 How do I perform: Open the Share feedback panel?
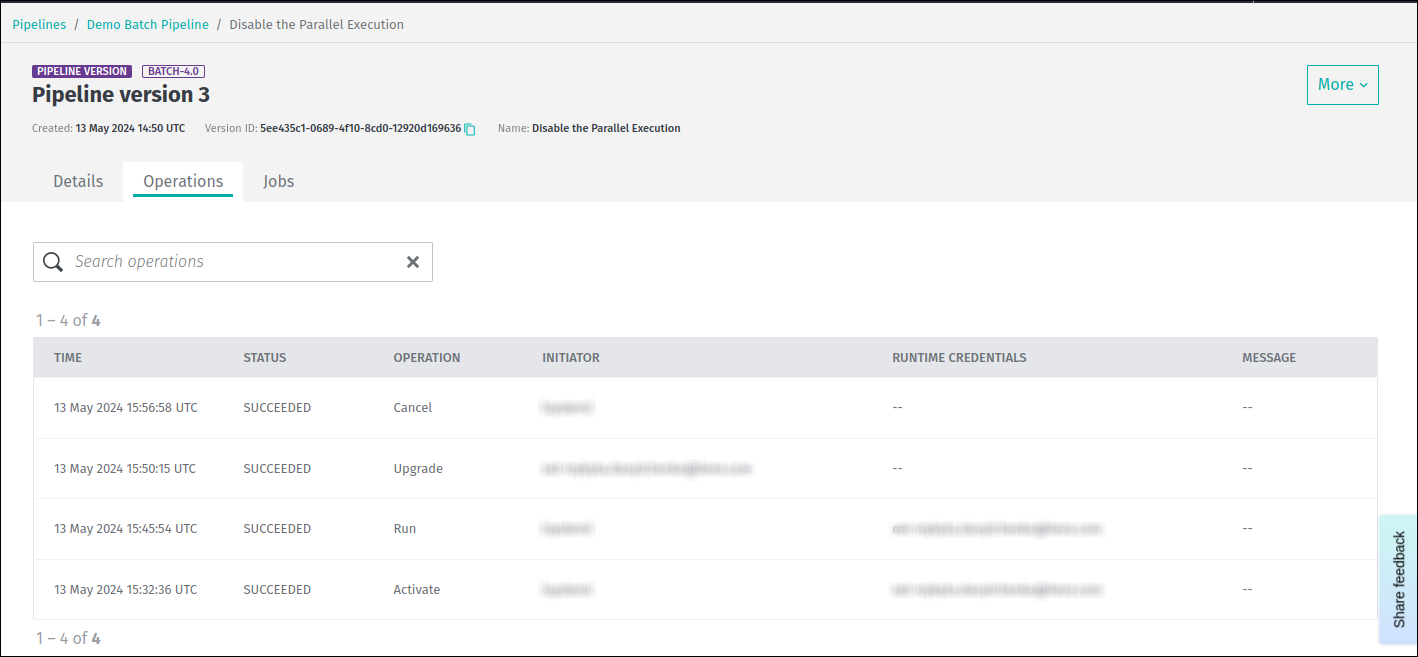(x=1399, y=580)
